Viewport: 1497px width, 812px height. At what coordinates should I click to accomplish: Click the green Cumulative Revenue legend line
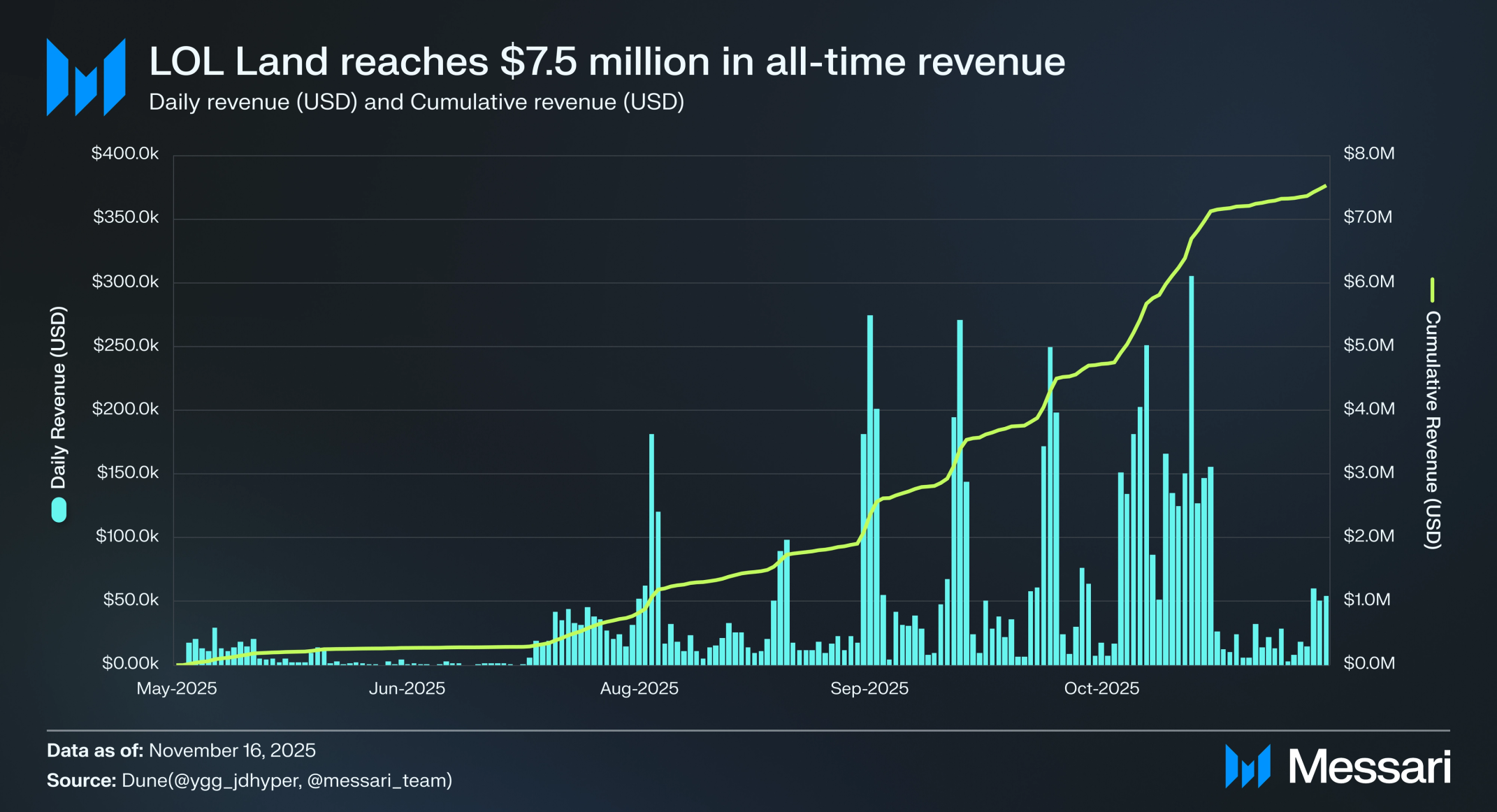[x=1432, y=289]
